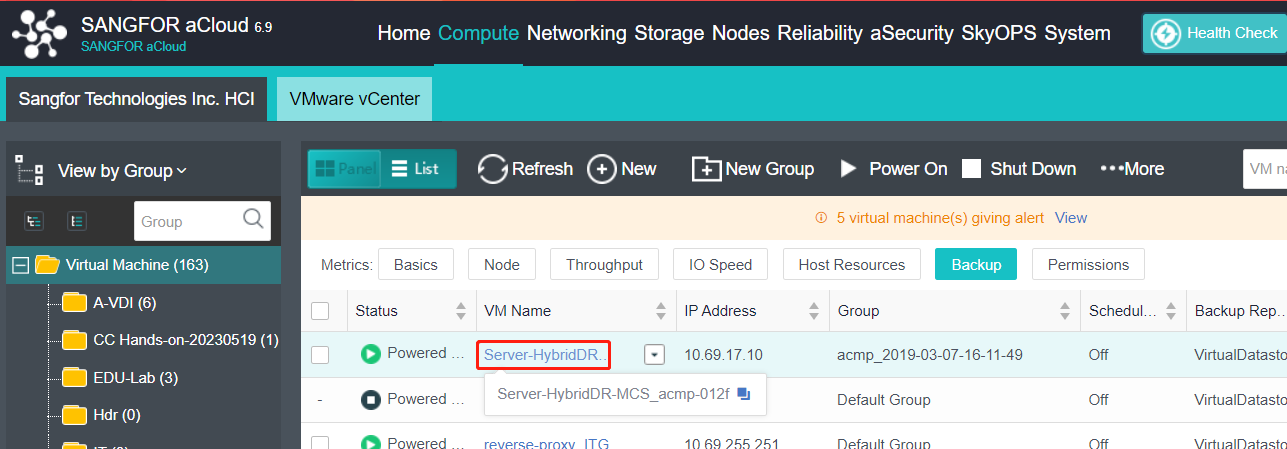
Task: Click the alert warning icon
Action: point(822,217)
